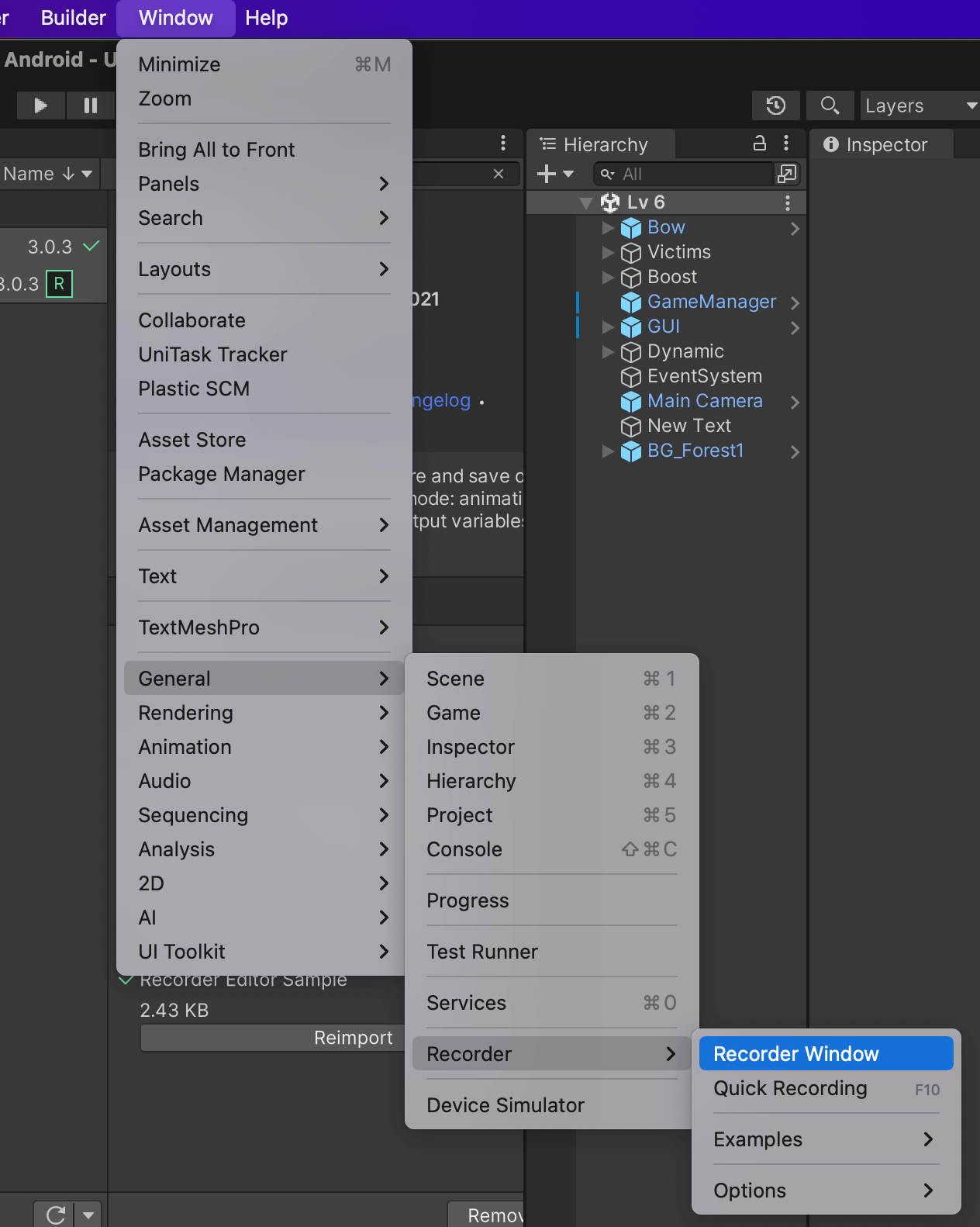Open the create dropdown arrow beside plus
The width and height of the screenshot is (980, 1227).
(568, 174)
